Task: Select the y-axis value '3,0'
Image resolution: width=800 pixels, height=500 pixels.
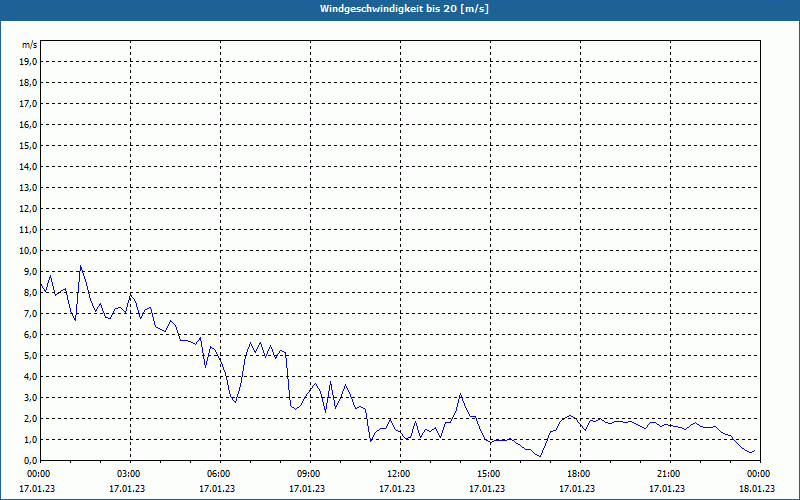Action: pyautogui.click(x=30, y=397)
